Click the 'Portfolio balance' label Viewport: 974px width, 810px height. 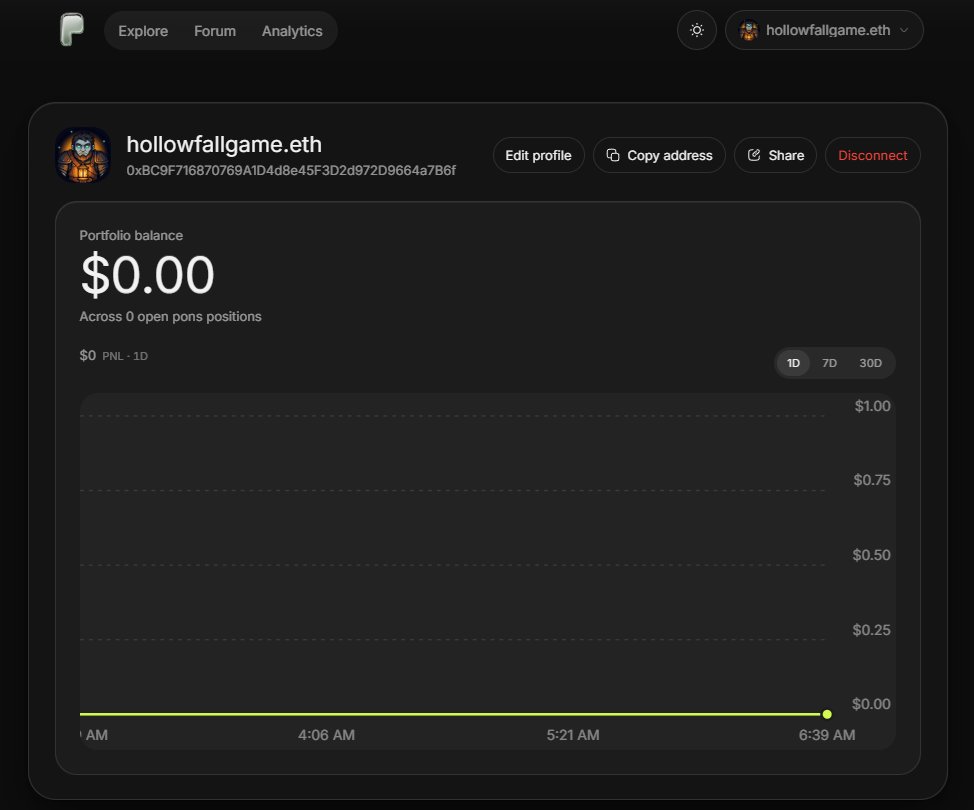[x=131, y=235]
